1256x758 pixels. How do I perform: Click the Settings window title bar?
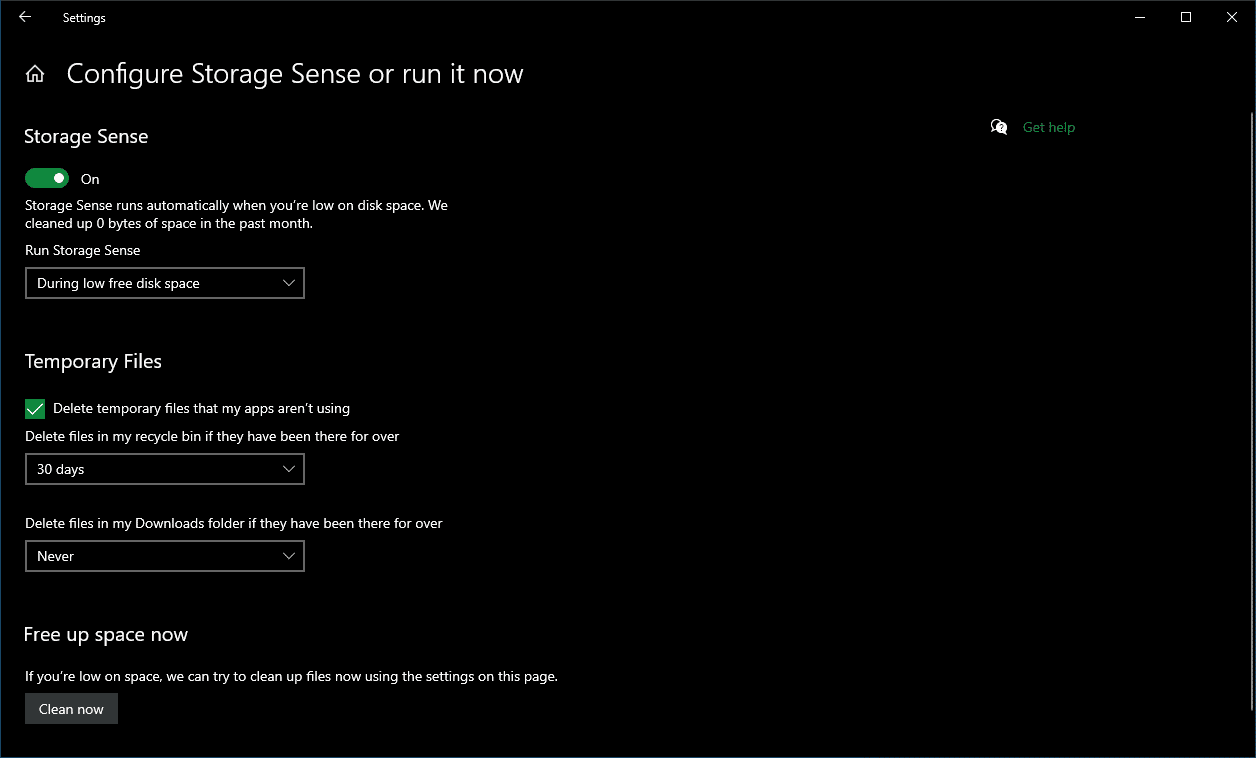click(600, 17)
